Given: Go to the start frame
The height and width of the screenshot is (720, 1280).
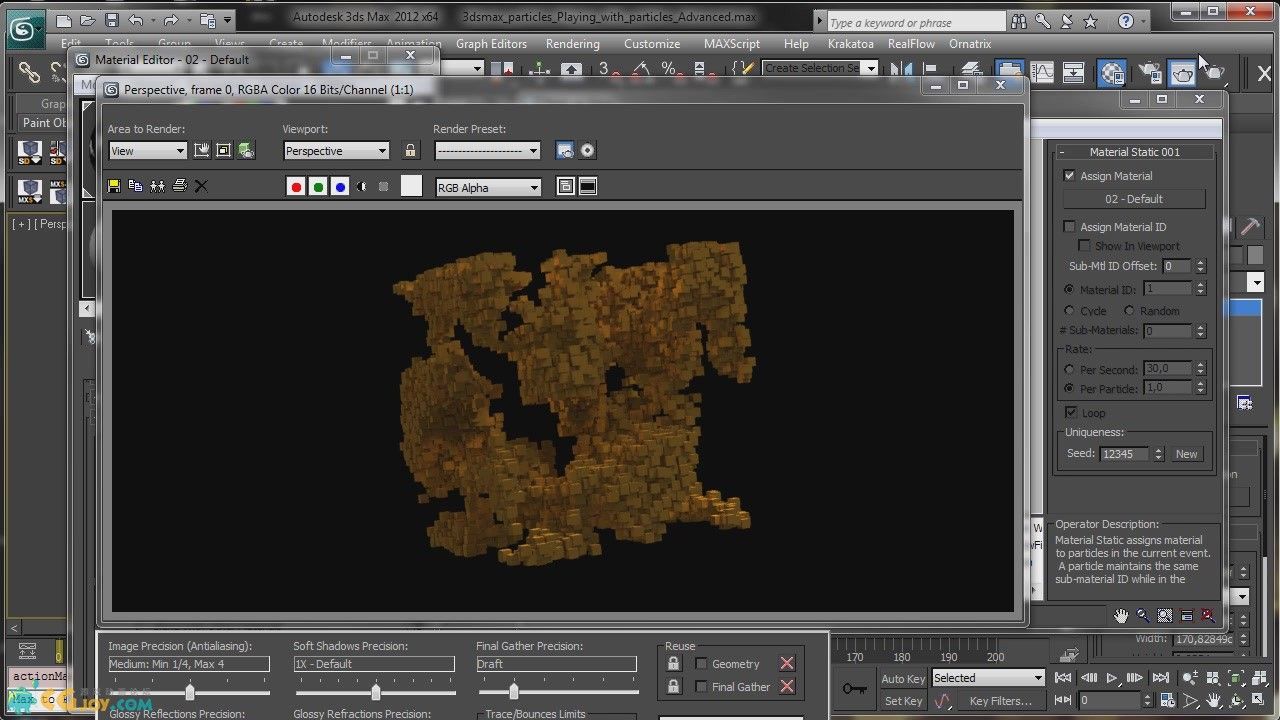Looking at the screenshot, I should click(1063, 678).
